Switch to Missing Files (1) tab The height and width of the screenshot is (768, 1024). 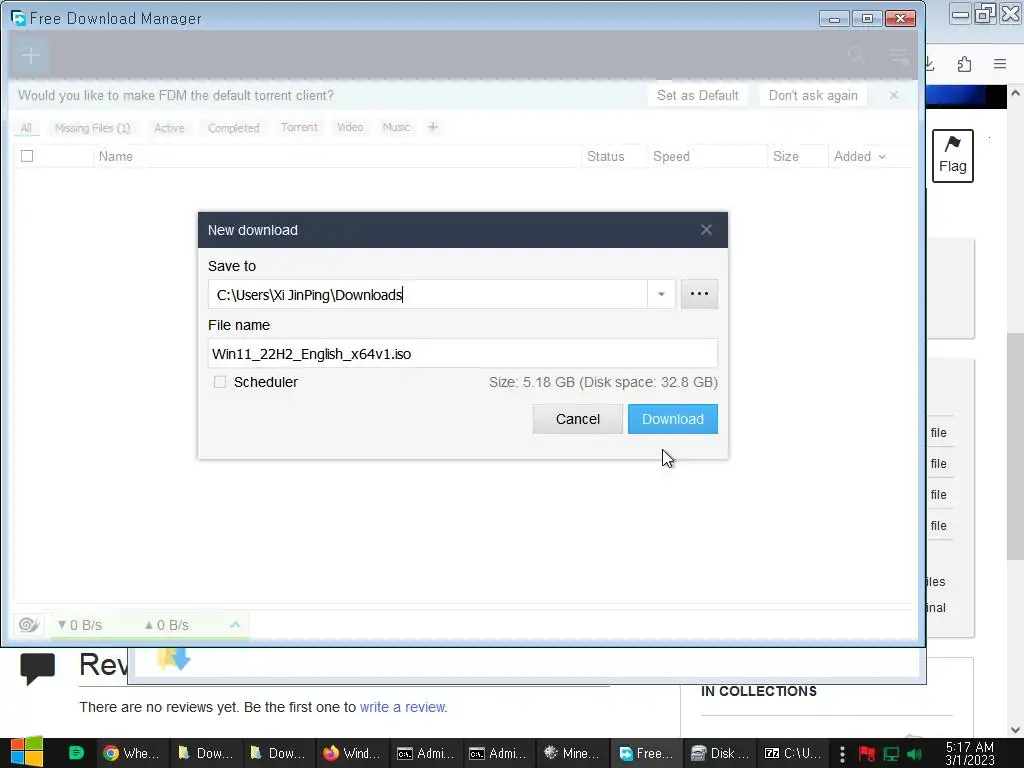(93, 128)
